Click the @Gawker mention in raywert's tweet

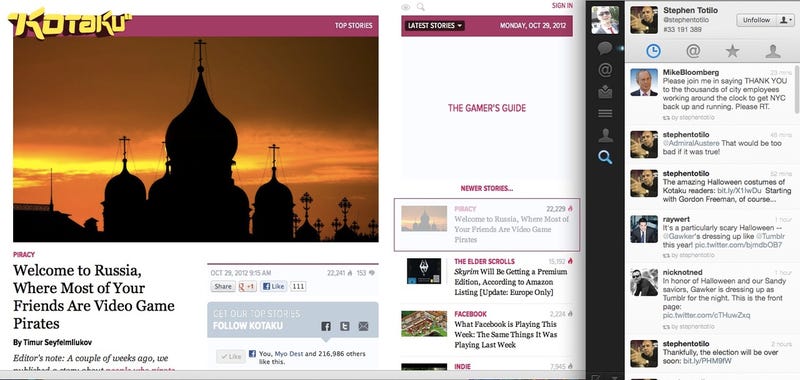tap(679, 236)
